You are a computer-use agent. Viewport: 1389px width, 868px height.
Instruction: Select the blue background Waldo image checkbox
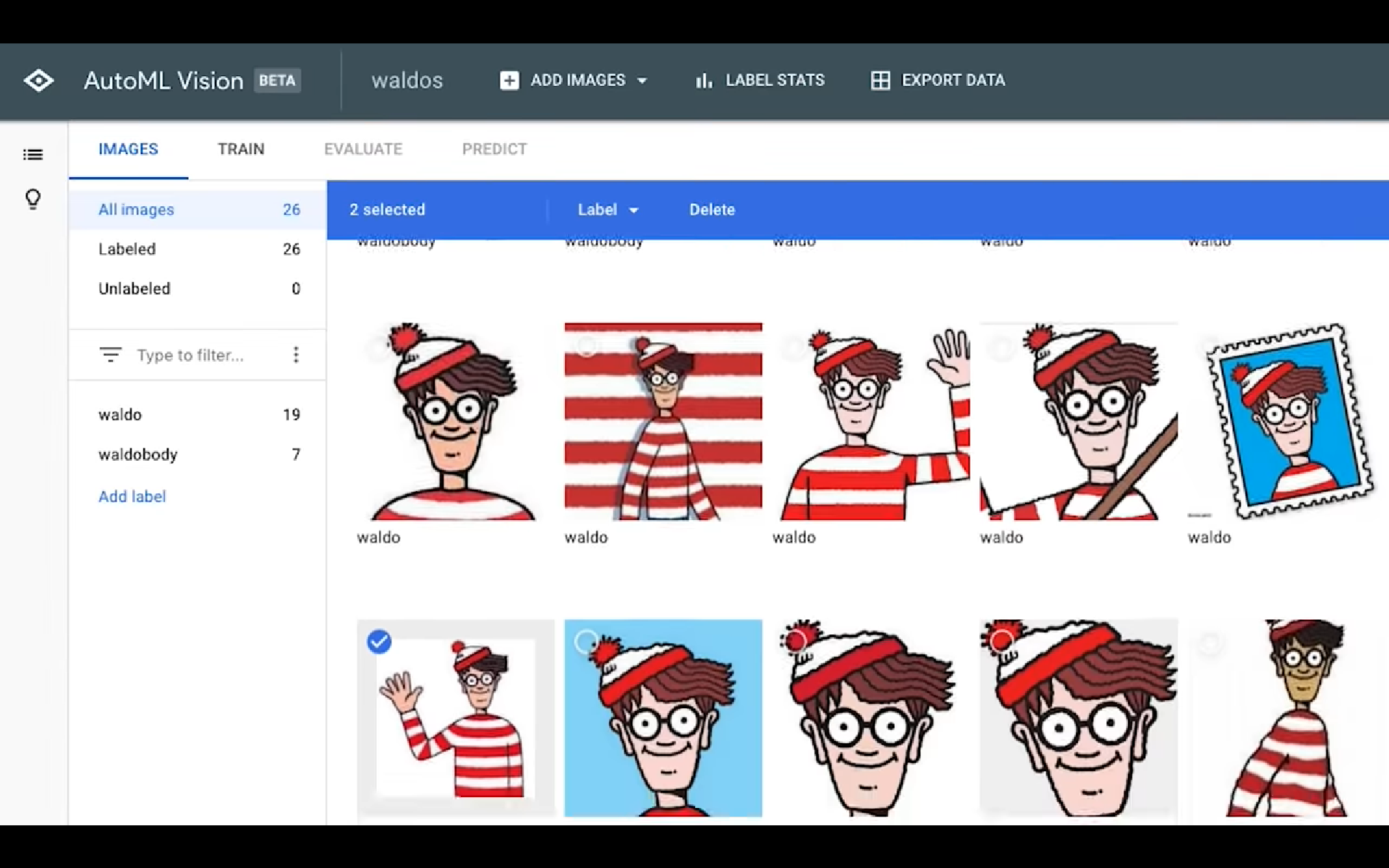pos(586,642)
